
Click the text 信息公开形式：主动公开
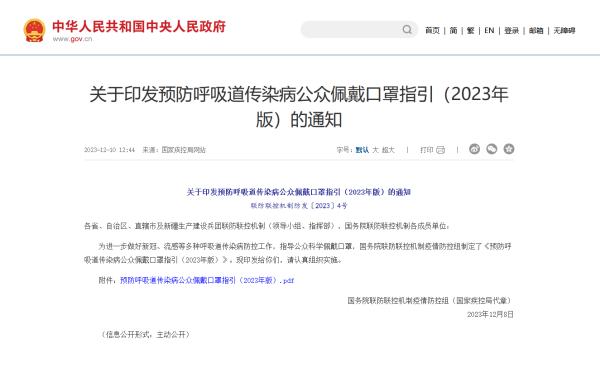click(146, 335)
